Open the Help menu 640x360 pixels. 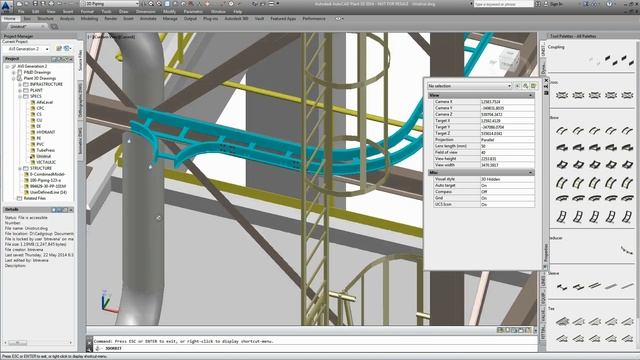click(x=238, y=12)
